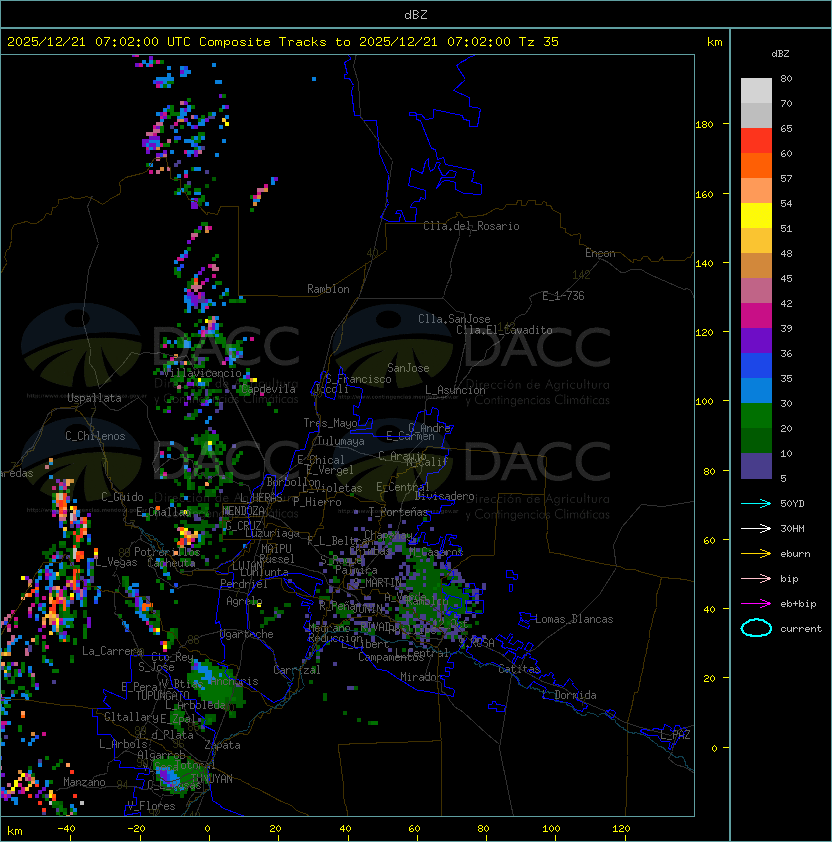Click the 0 km tick on the right axis

click(x=714, y=748)
